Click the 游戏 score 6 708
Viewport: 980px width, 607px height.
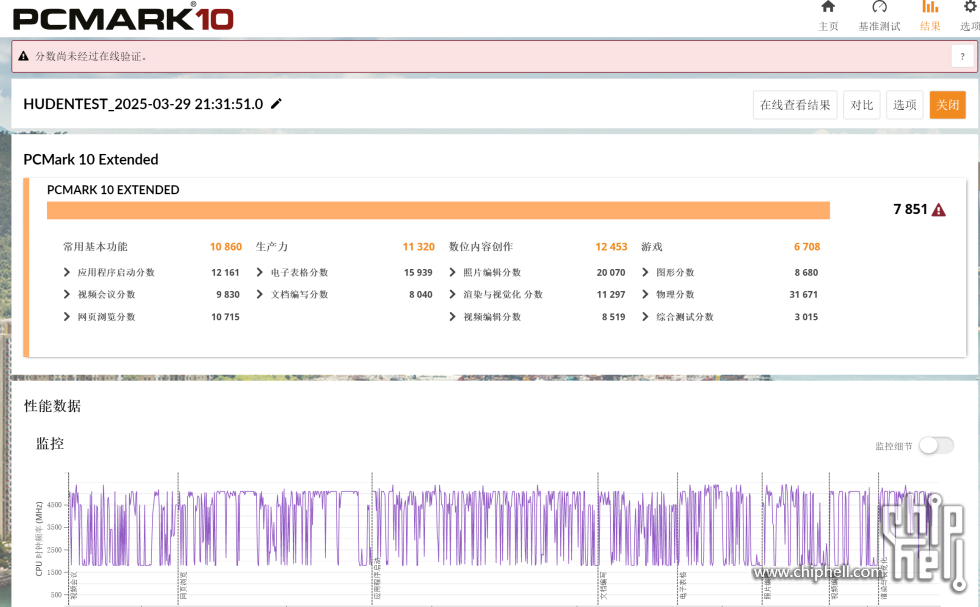click(x=807, y=247)
